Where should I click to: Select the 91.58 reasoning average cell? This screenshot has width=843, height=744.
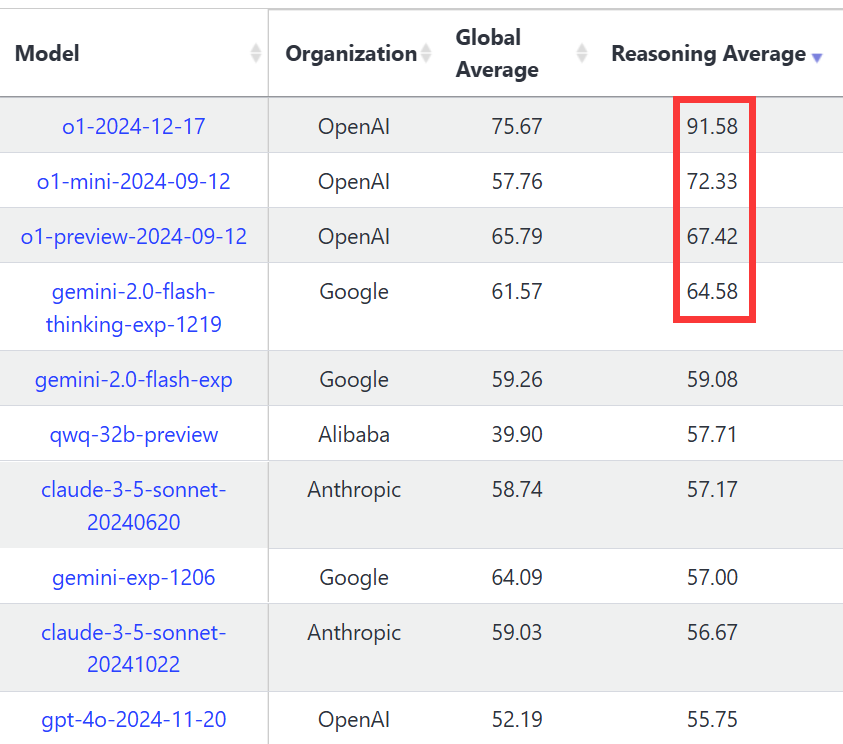pyautogui.click(x=712, y=126)
